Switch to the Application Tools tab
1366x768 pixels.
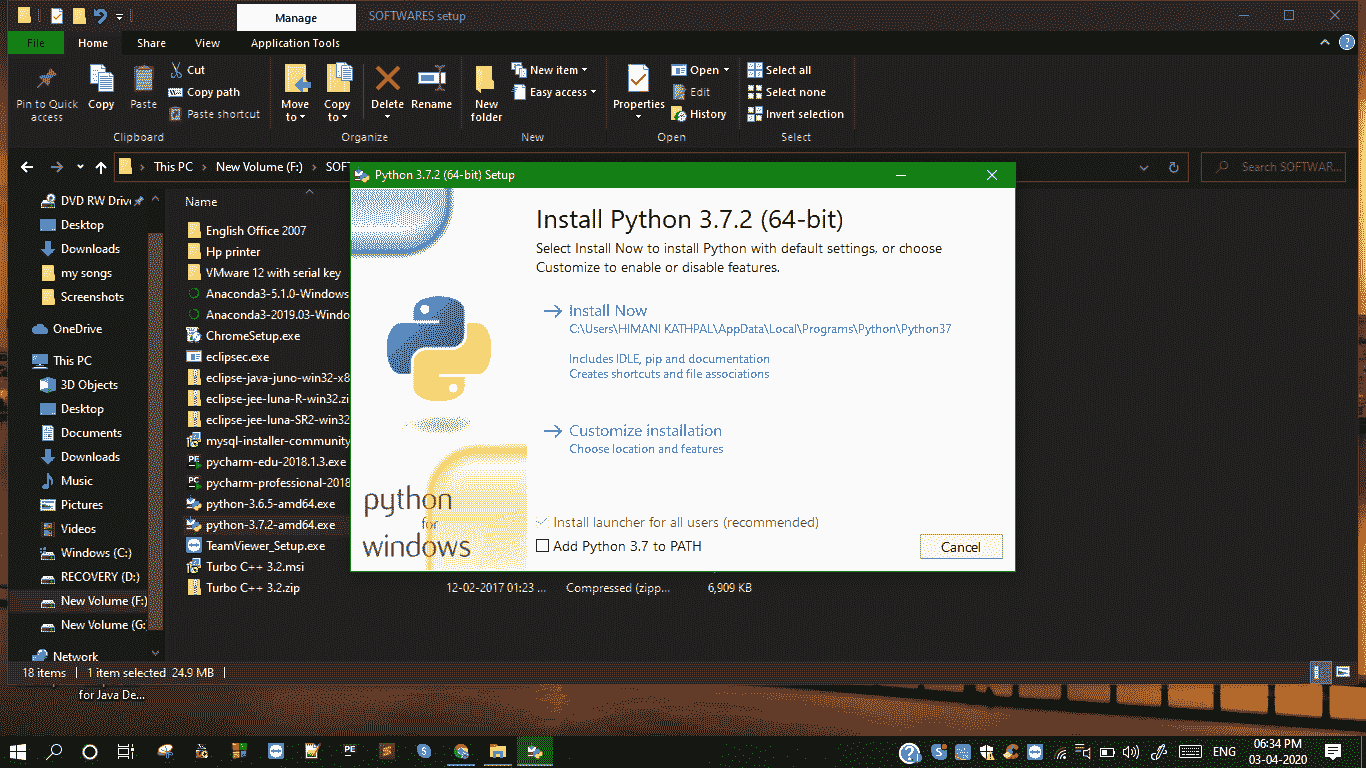pos(295,43)
